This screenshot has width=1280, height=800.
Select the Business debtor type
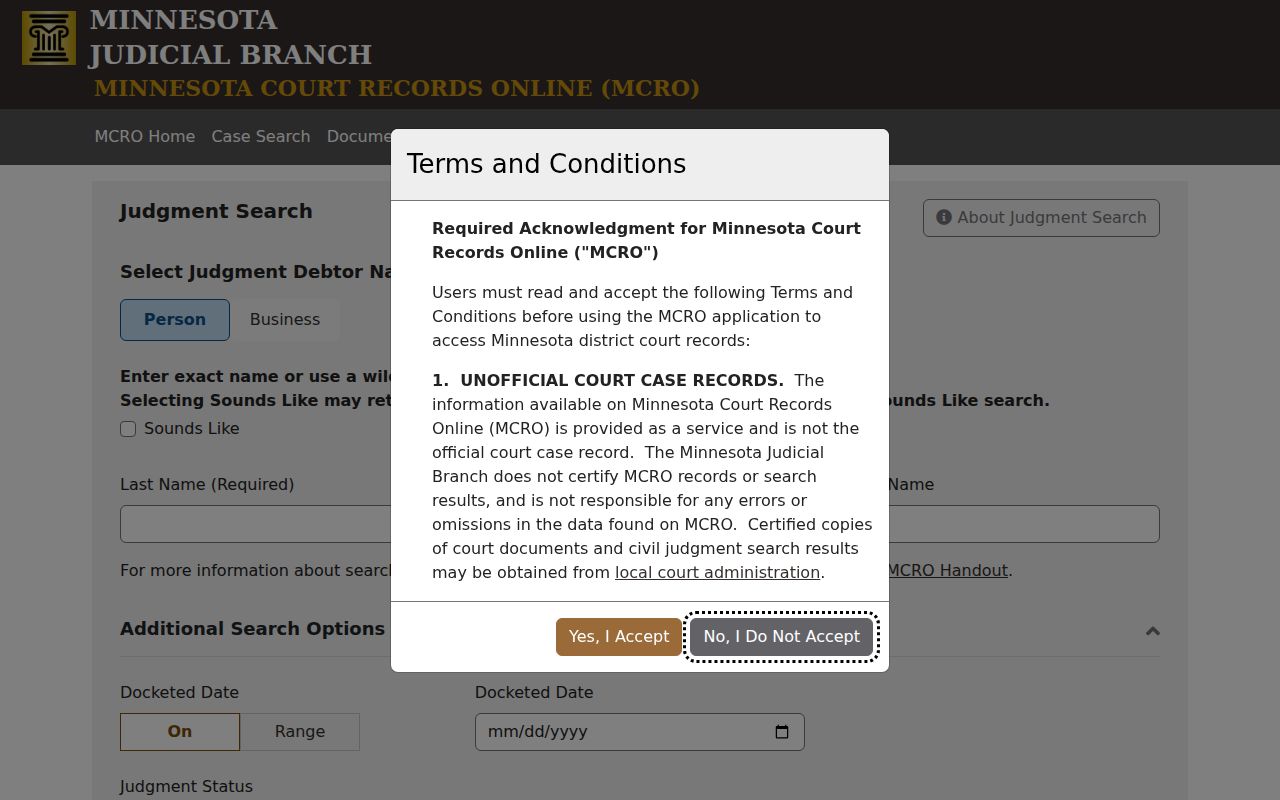point(285,320)
